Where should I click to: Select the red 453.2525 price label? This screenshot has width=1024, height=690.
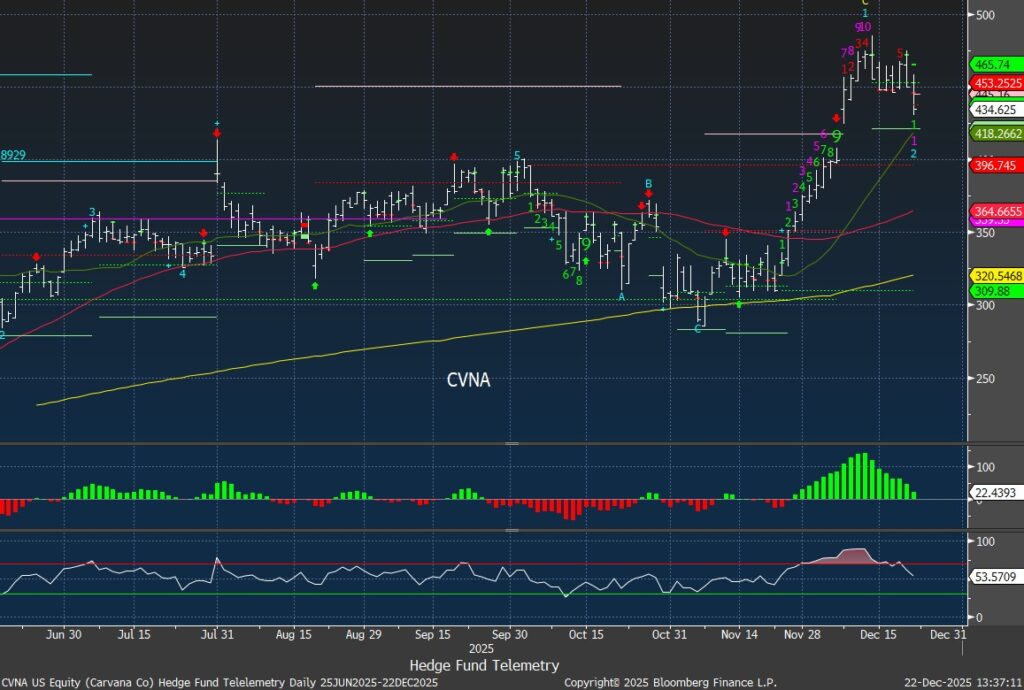pyautogui.click(x=996, y=83)
